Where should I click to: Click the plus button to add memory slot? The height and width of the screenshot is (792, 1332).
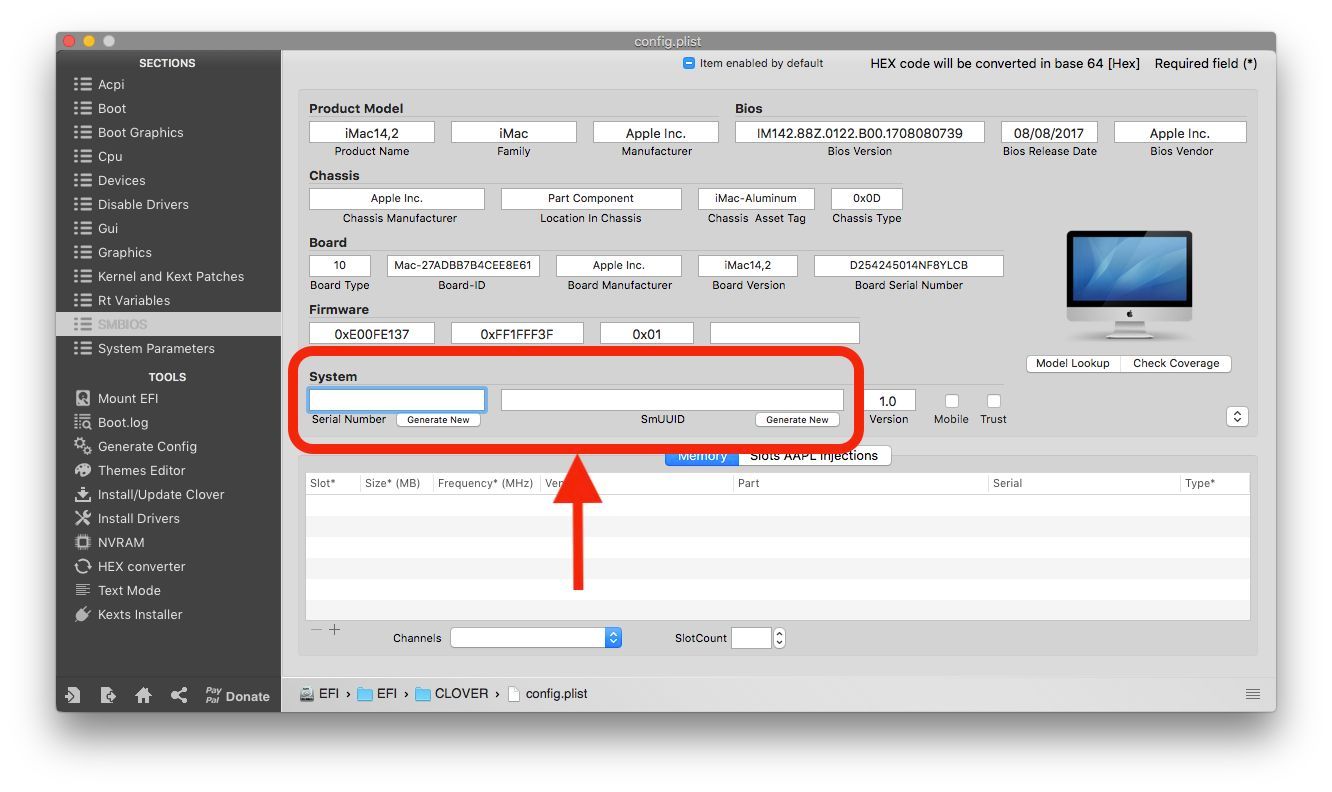tap(335, 630)
